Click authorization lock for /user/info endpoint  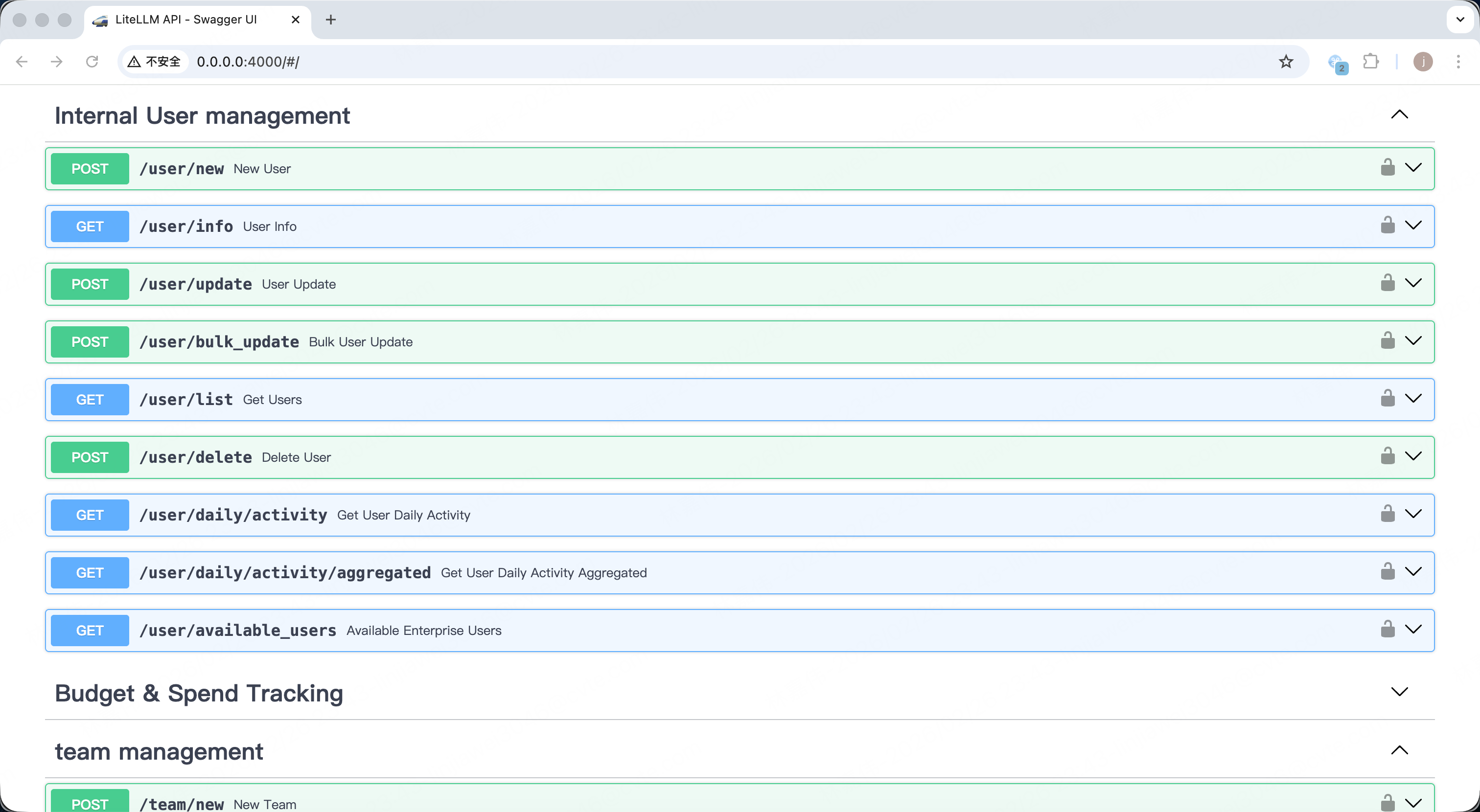click(1387, 226)
